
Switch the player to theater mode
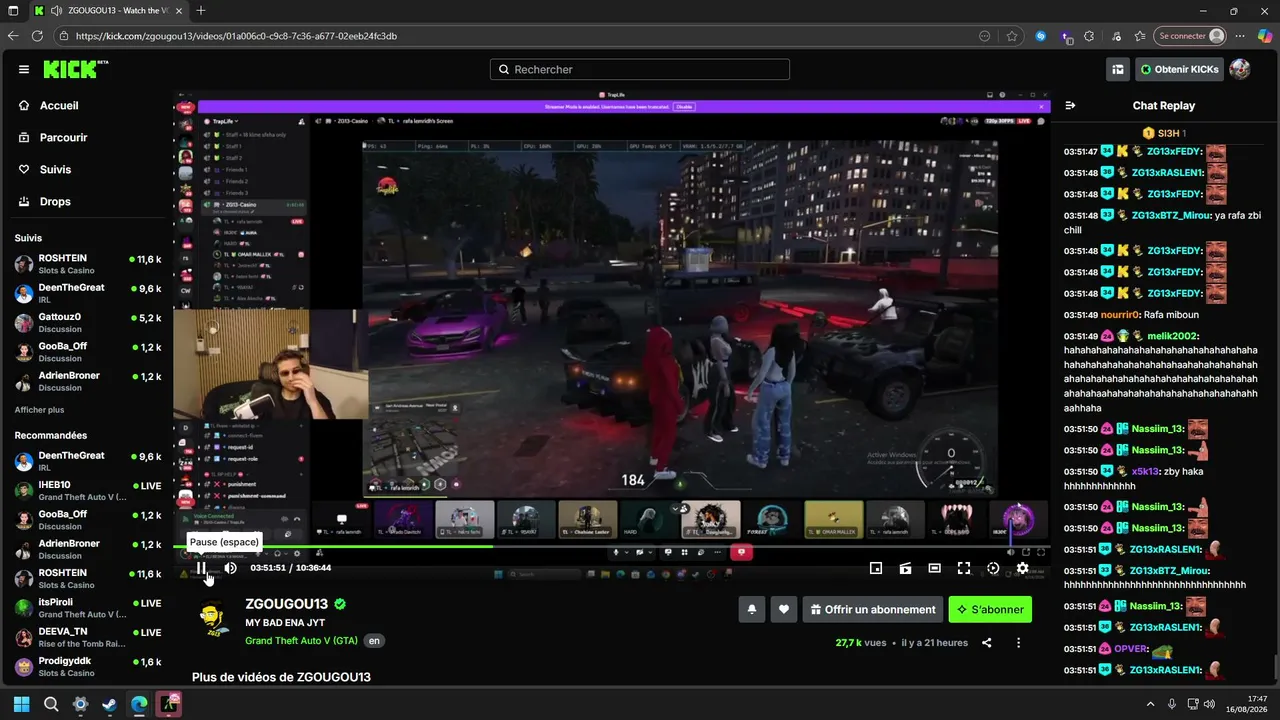(x=934, y=568)
